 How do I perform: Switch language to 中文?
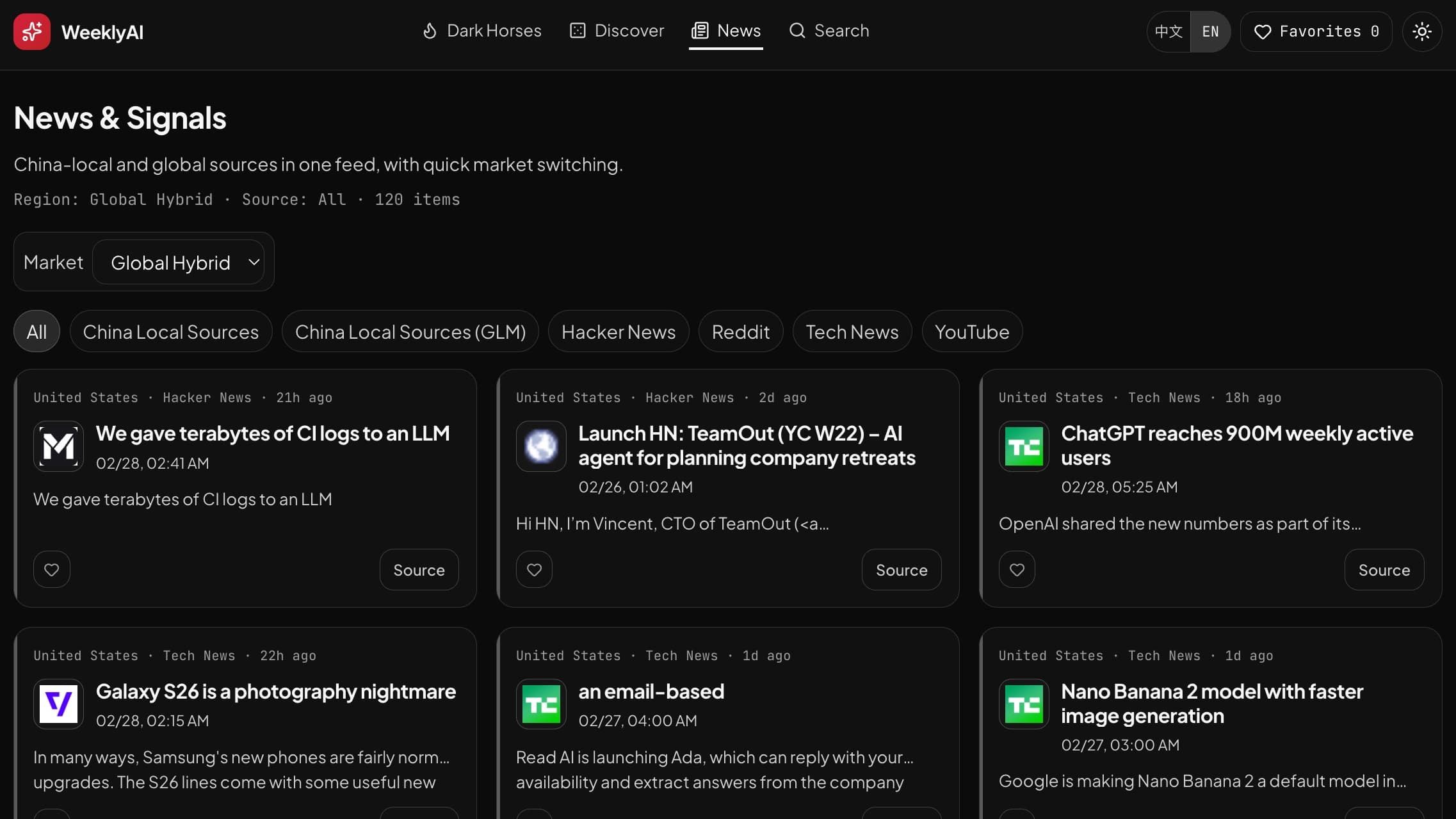click(1168, 31)
